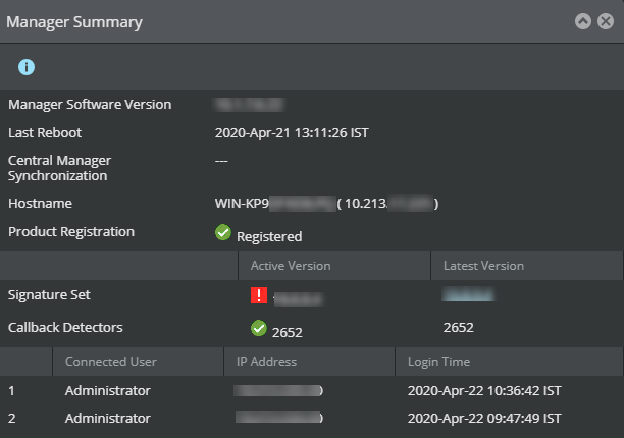Click the blue information icon
Viewport: 624px width, 438px height.
pos(26,67)
